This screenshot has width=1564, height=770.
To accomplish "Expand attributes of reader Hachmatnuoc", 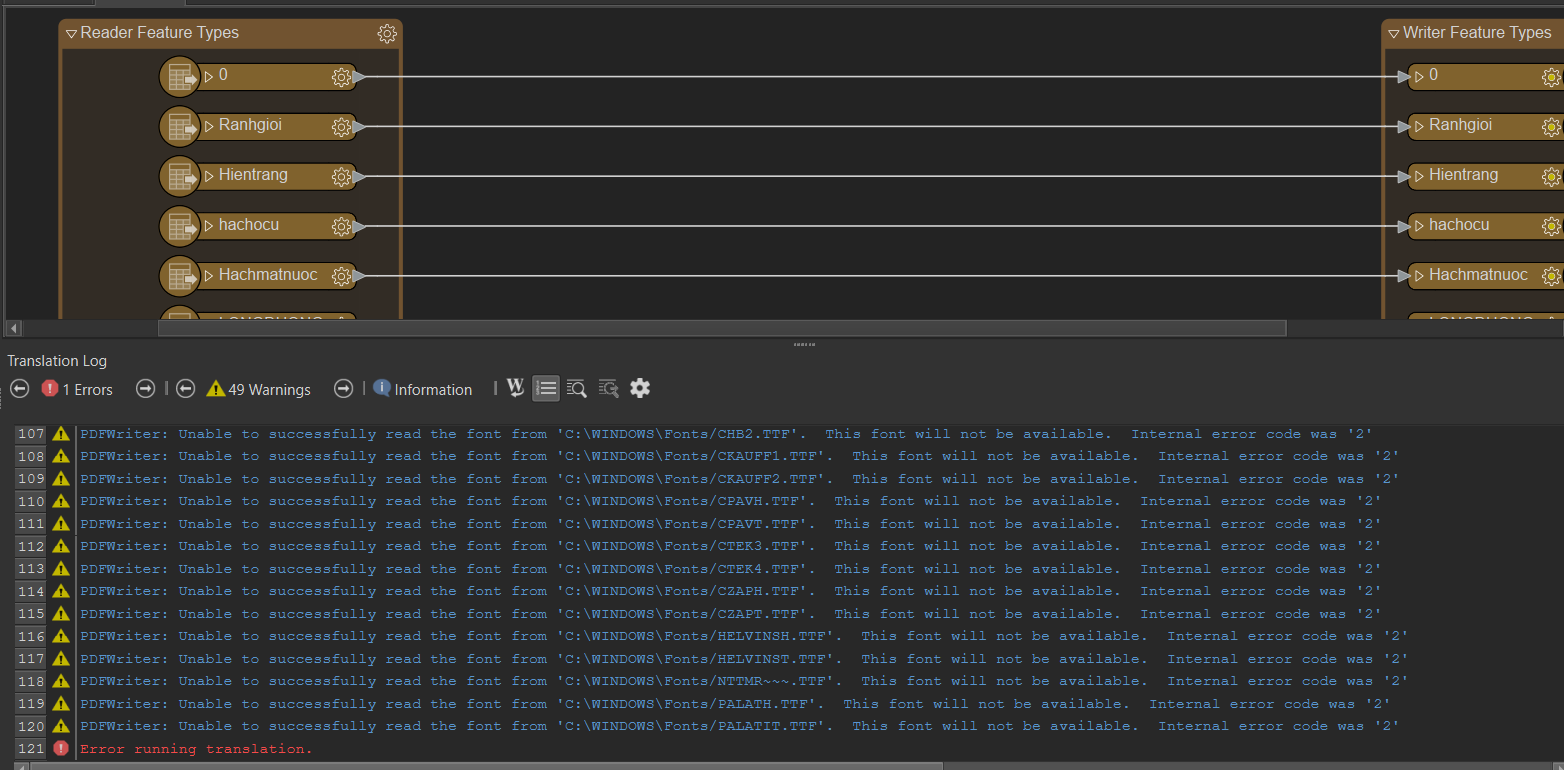I will pyautogui.click(x=209, y=276).
